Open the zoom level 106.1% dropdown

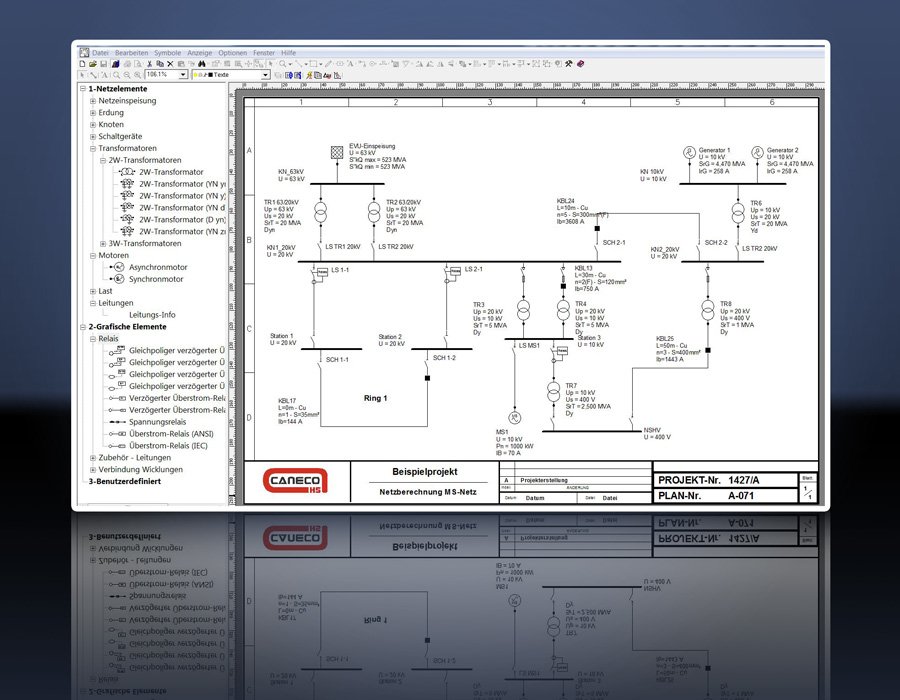tap(183, 75)
